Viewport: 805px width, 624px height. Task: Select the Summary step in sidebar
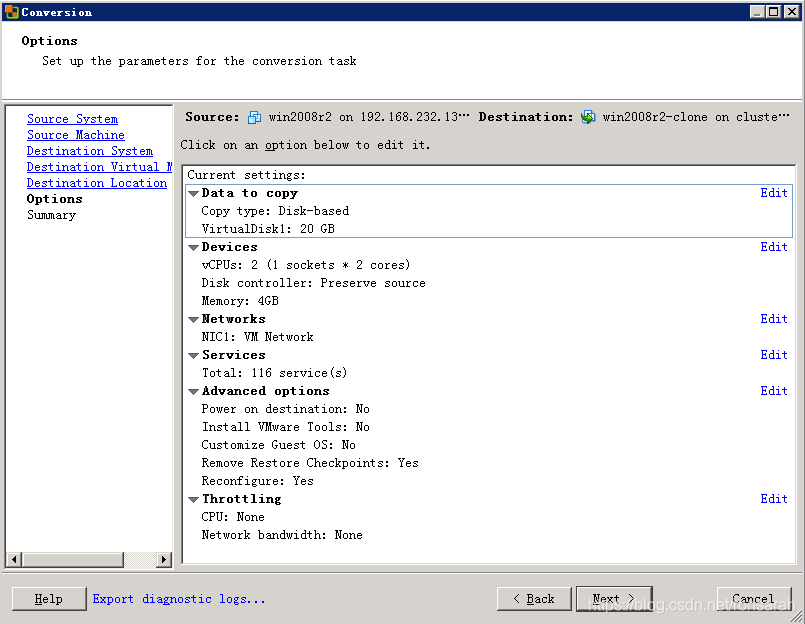pyautogui.click(x=51, y=215)
